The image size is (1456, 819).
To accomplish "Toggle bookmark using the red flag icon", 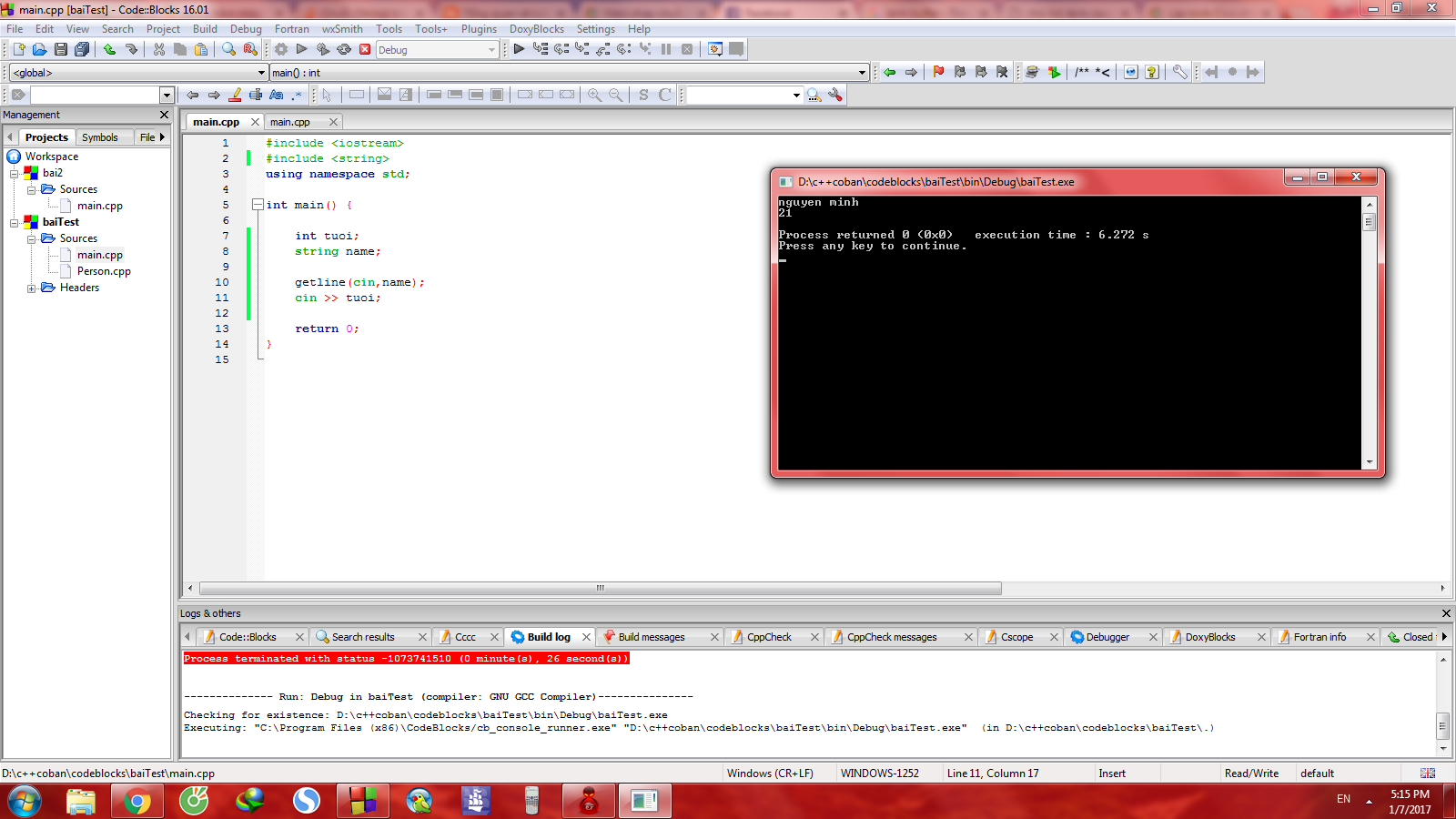I will tap(938, 72).
